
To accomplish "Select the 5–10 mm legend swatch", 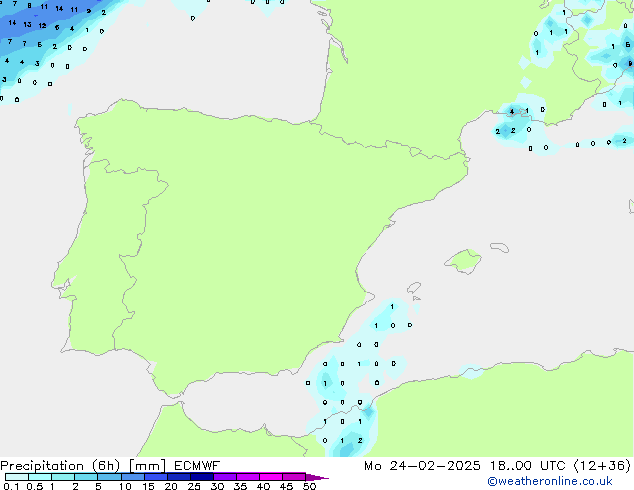I will (x=109, y=477).
